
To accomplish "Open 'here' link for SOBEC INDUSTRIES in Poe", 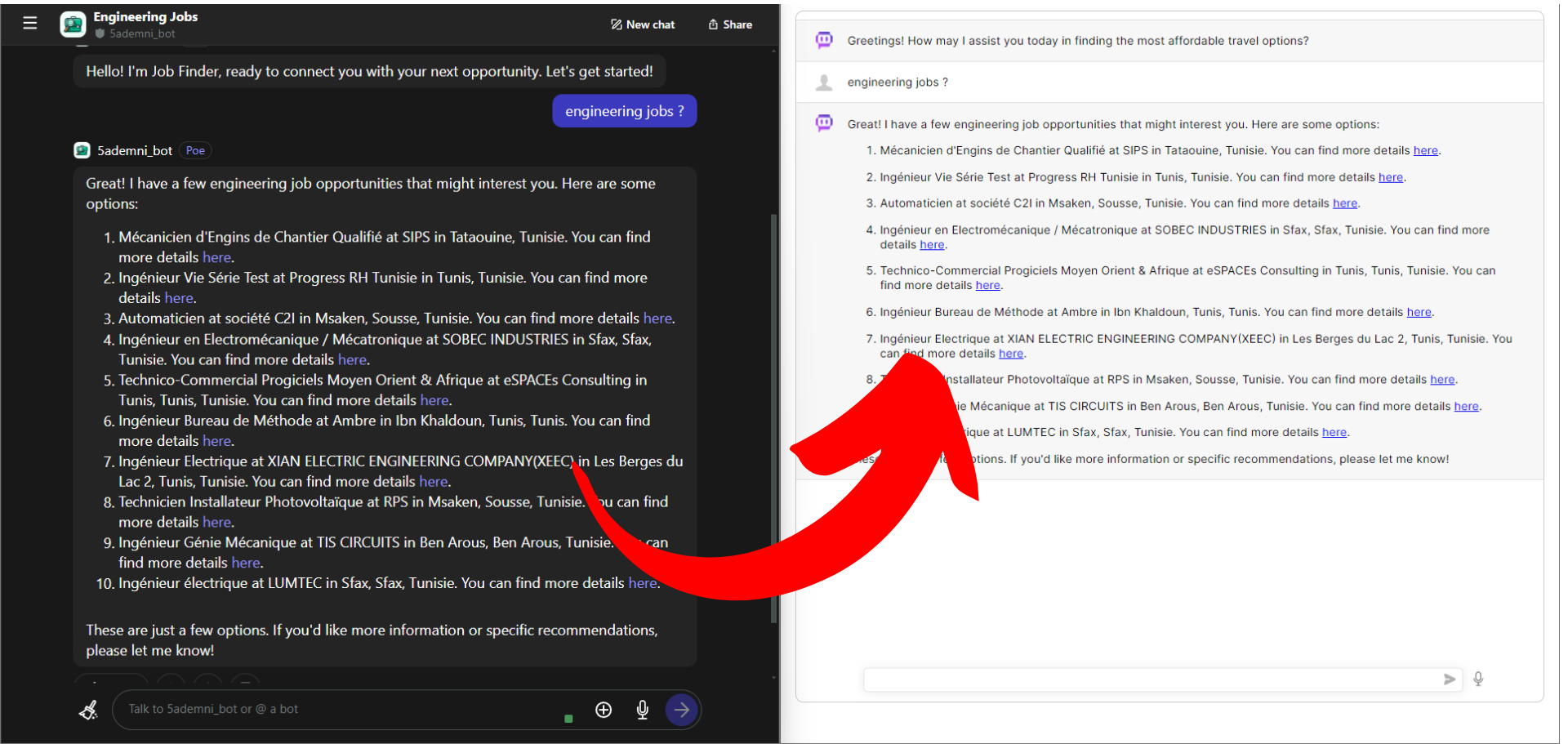I will tap(353, 359).
